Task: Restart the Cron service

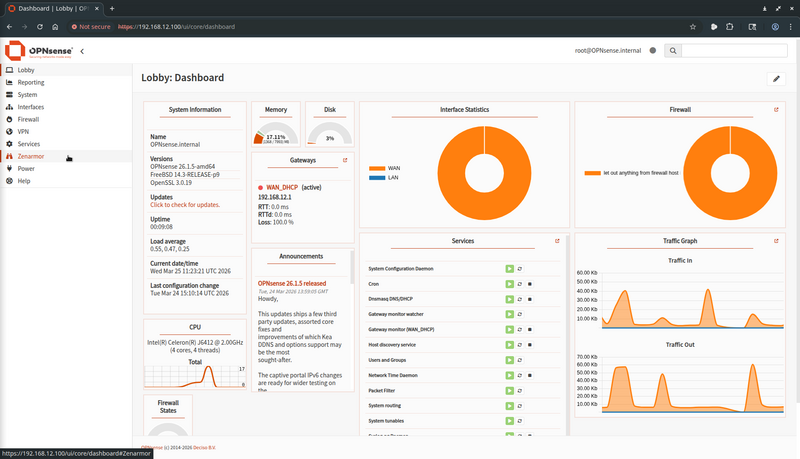Action: click(520, 284)
